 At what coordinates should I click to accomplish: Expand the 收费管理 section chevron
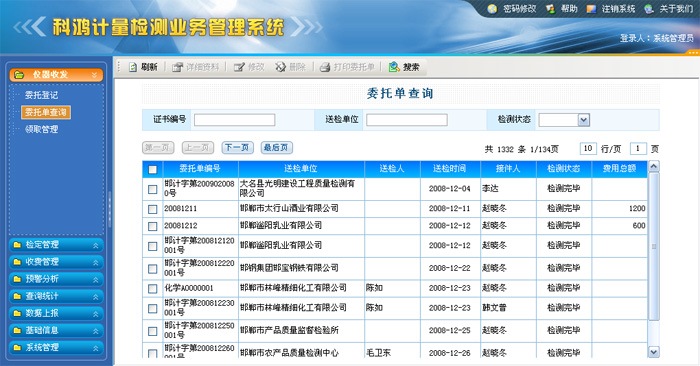96,262
